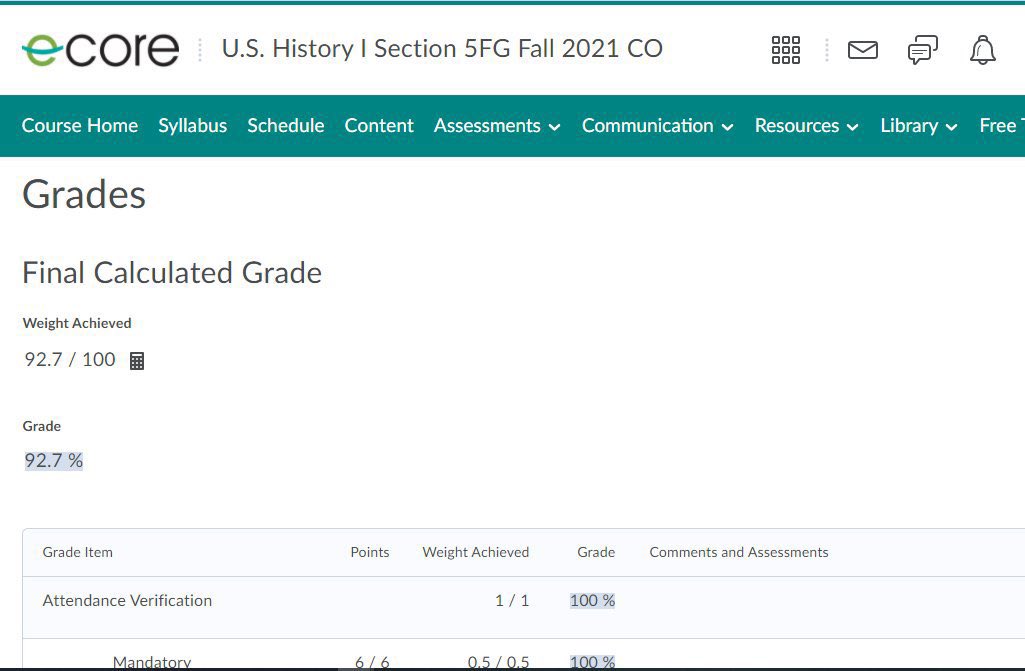Click the Weight Achieved label above 92.7 / 100

[x=77, y=323]
